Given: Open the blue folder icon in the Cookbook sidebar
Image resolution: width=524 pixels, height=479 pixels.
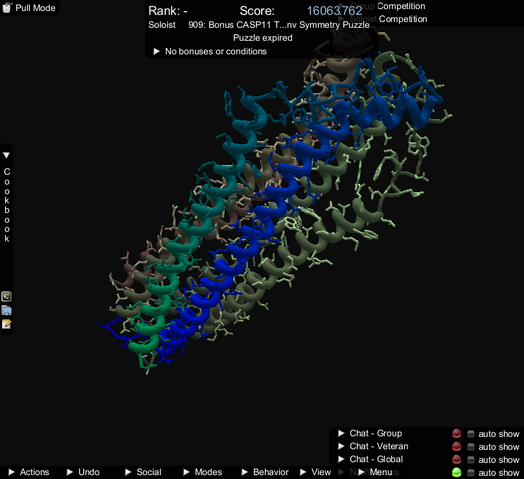Looking at the screenshot, I should coord(6,310).
